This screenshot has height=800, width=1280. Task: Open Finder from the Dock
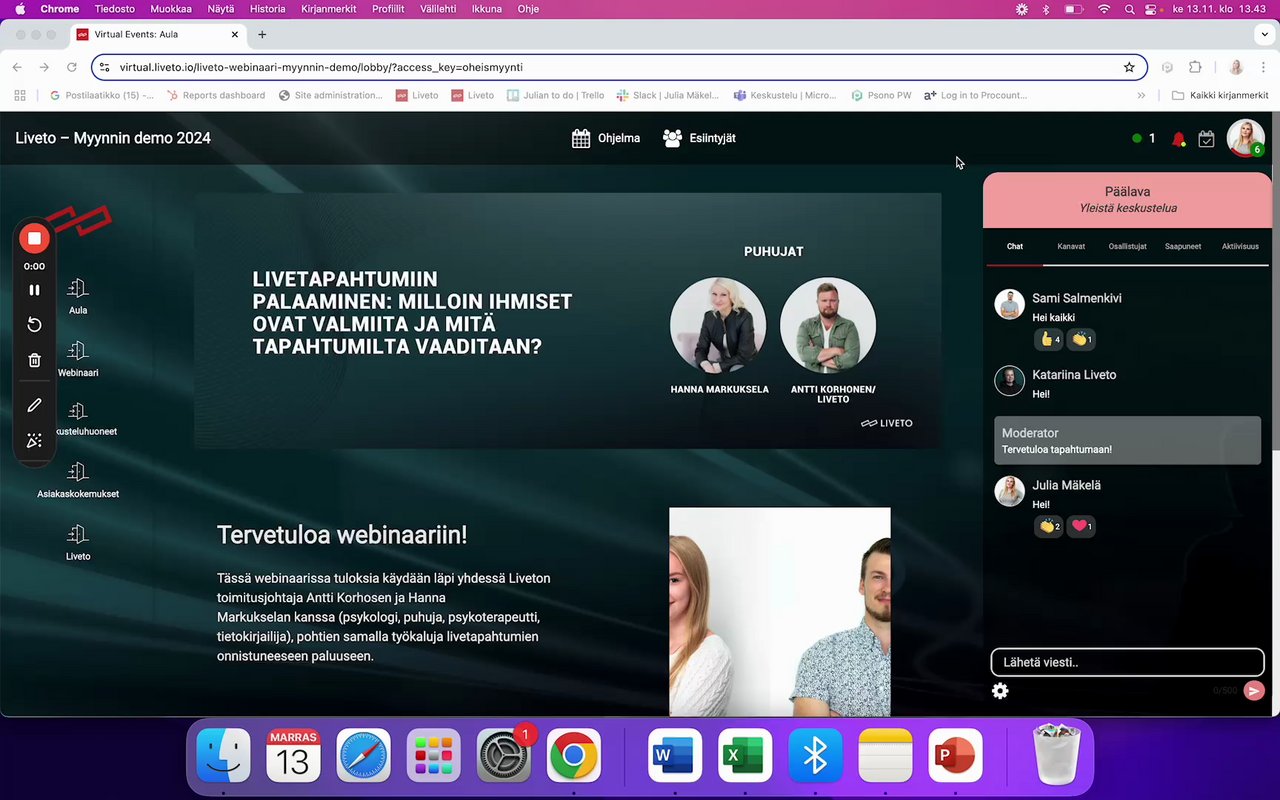[223, 755]
